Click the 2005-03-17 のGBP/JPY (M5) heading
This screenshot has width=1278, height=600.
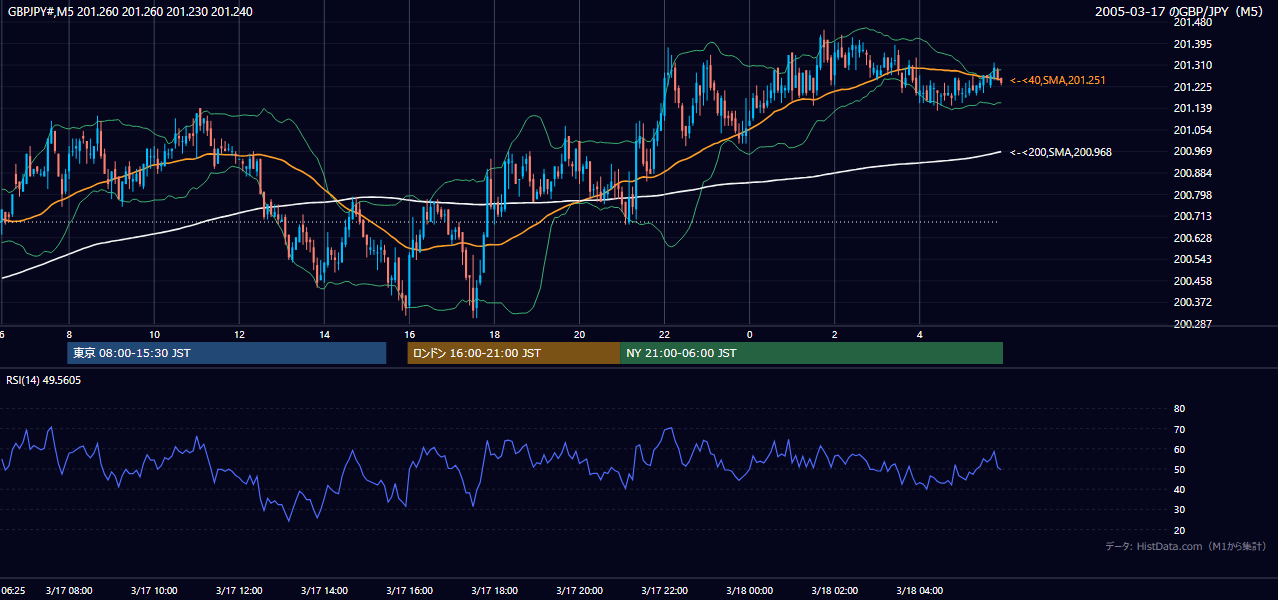1181,11
